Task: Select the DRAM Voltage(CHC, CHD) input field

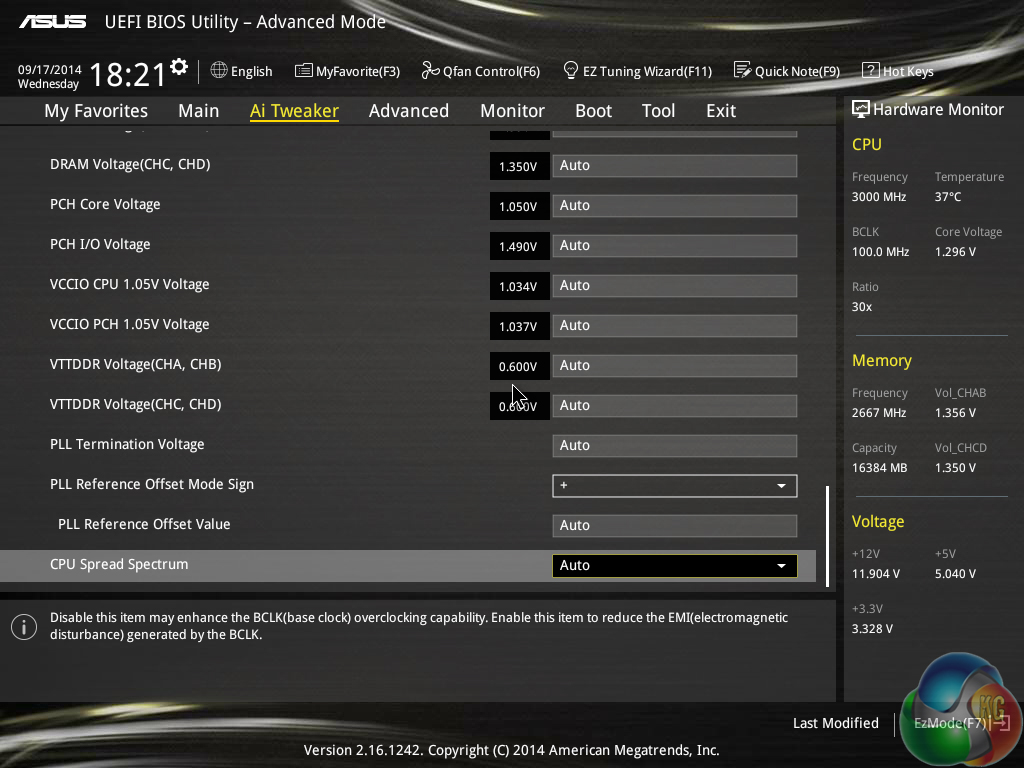Action: coord(674,166)
